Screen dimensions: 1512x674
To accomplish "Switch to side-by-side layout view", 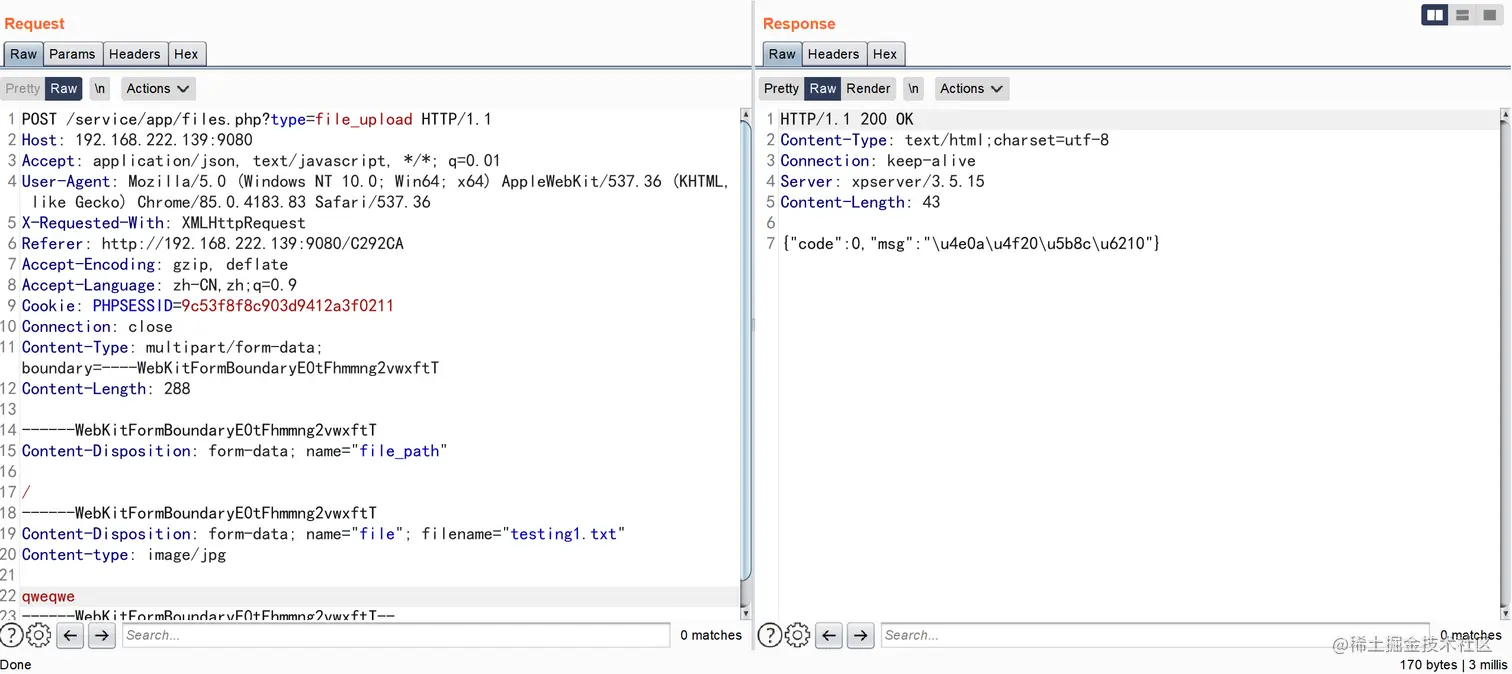I will (1435, 15).
